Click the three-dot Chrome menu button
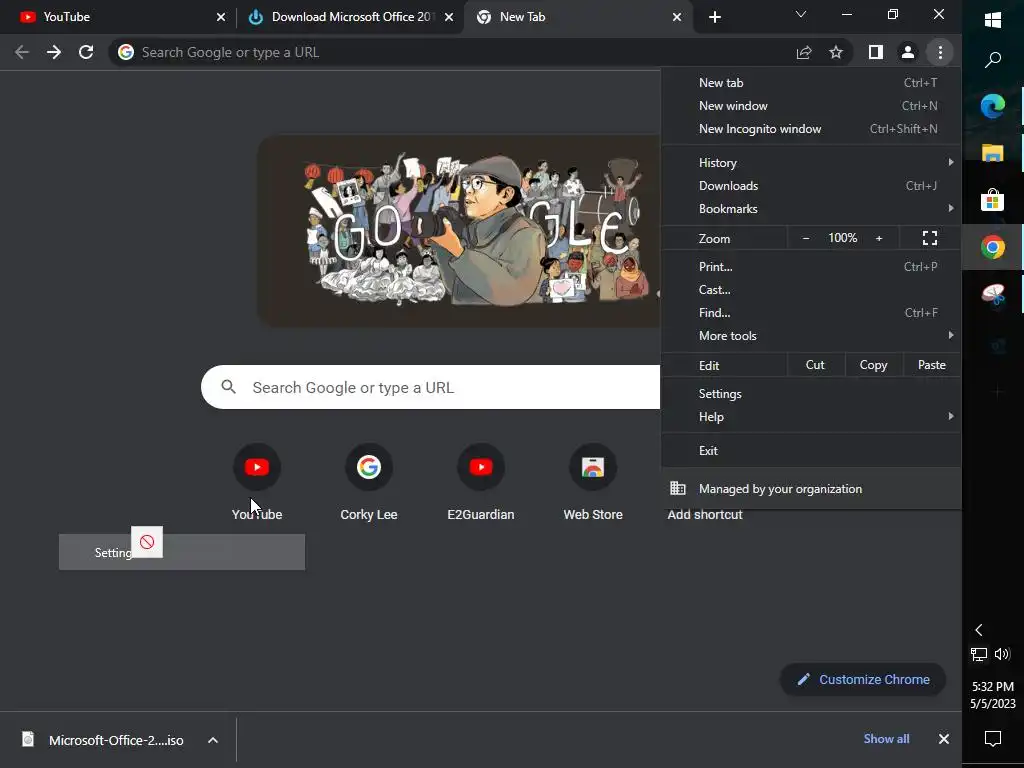The width and height of the screenshot is (1024, 768). (x=940, y=52)
